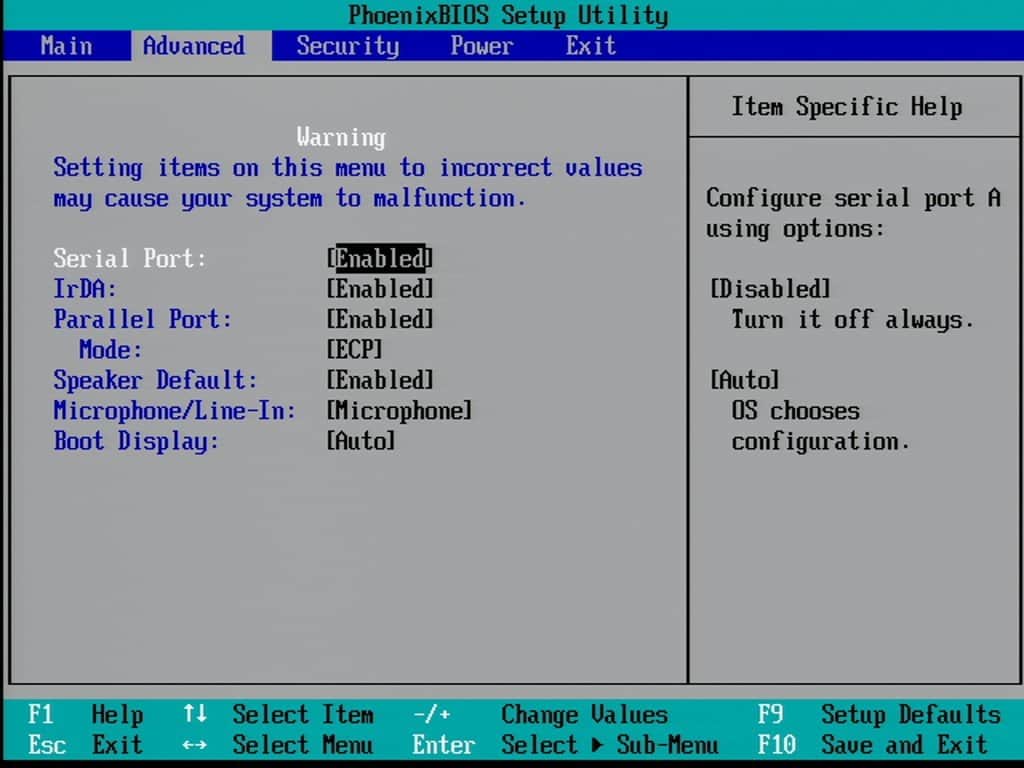Click the Warning heading

coord(341,137)
